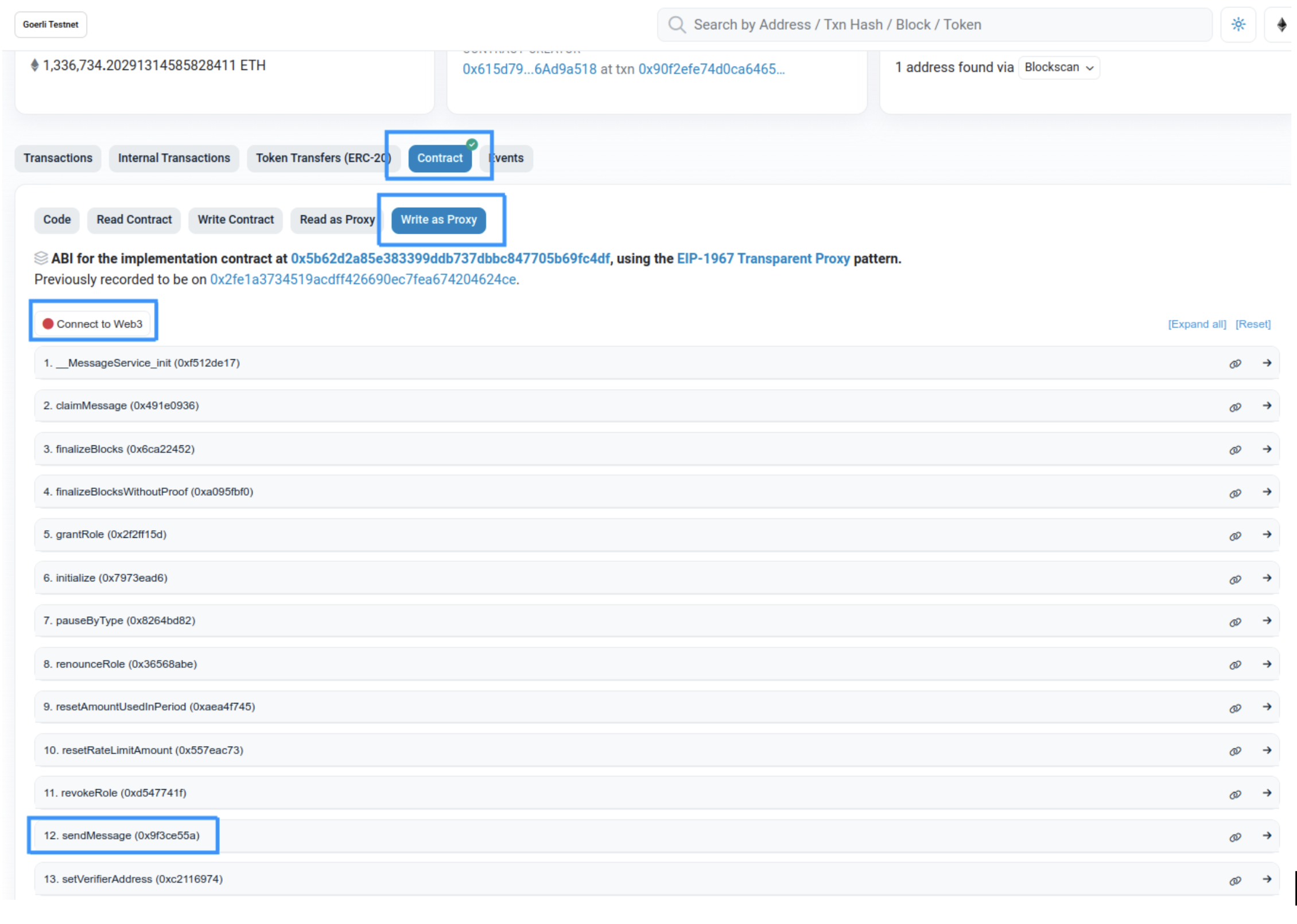Expand sendMessage with its arrow

click(1267, 836)
